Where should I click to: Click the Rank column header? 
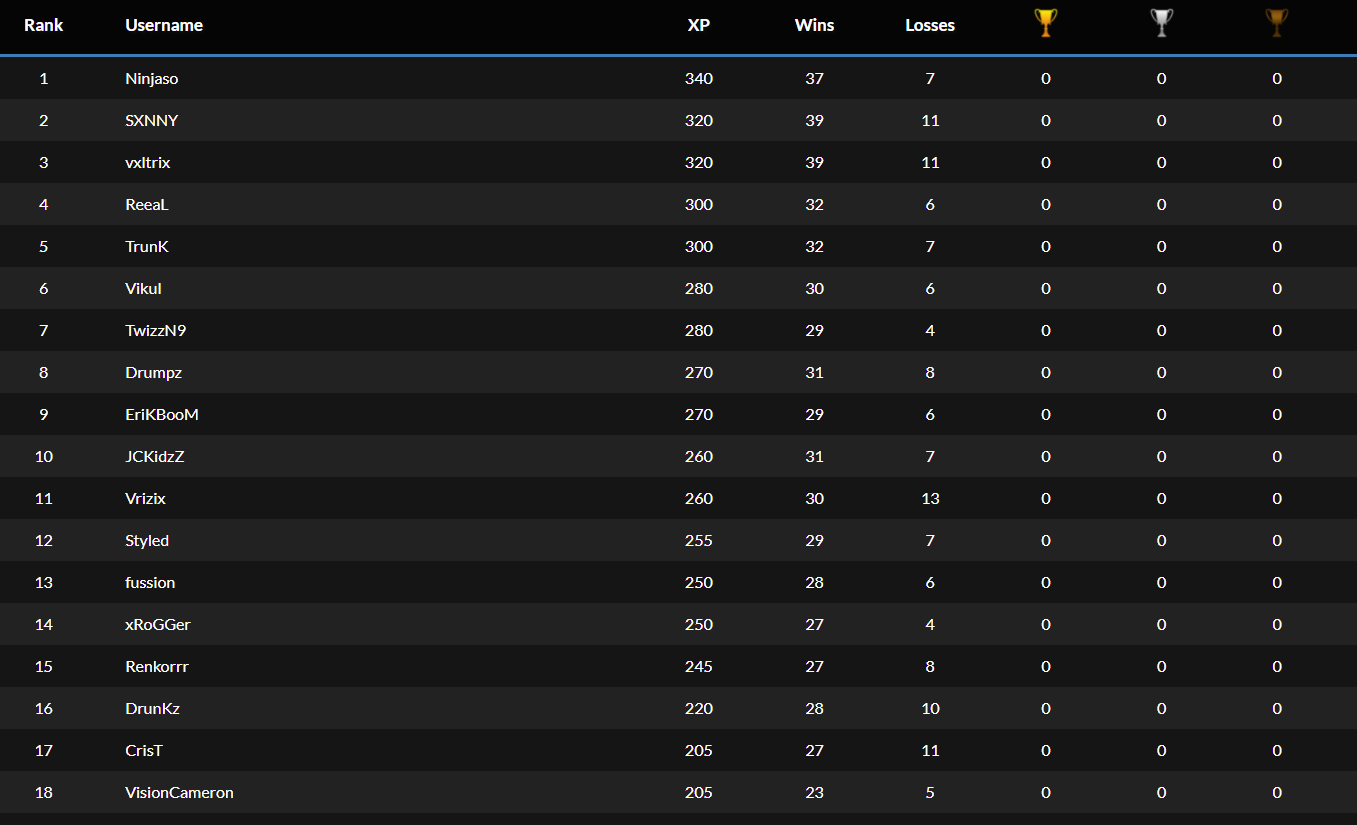(43, 25)
